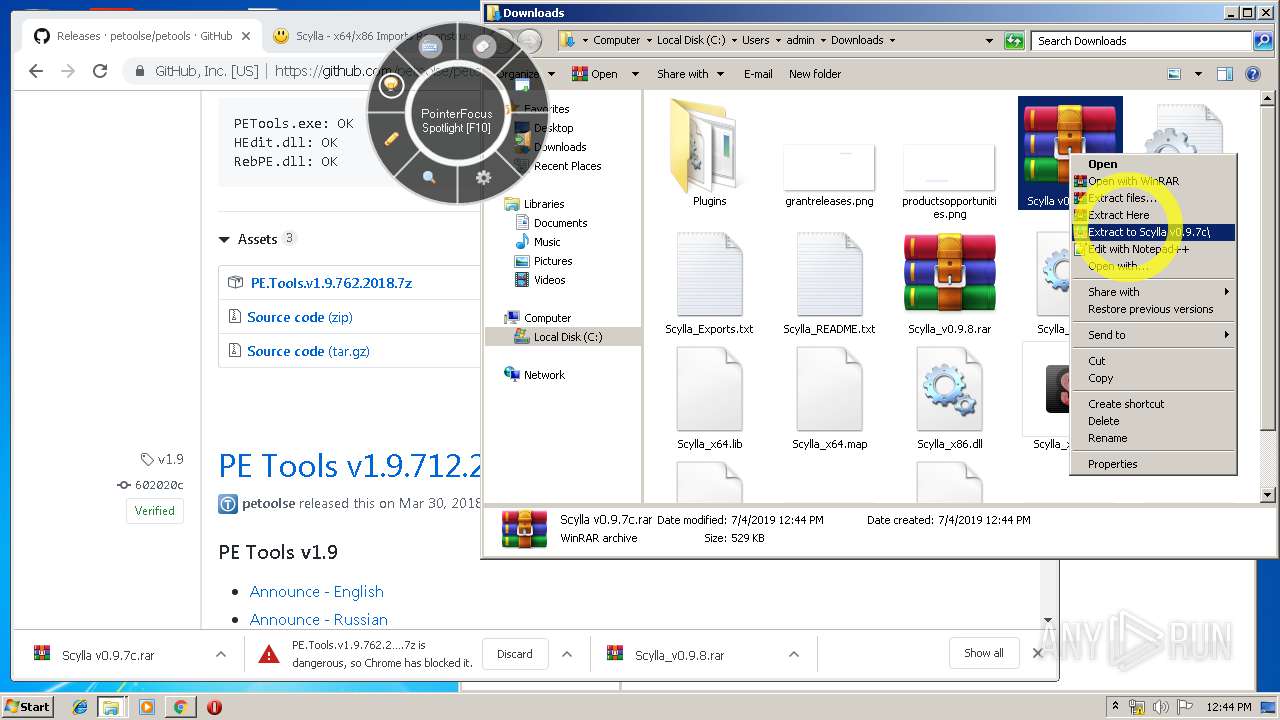The height and width of the screenshot is (720, 1280).
Task: Click the PointerFocus highlight bulb icon
Action: (391, 85)
